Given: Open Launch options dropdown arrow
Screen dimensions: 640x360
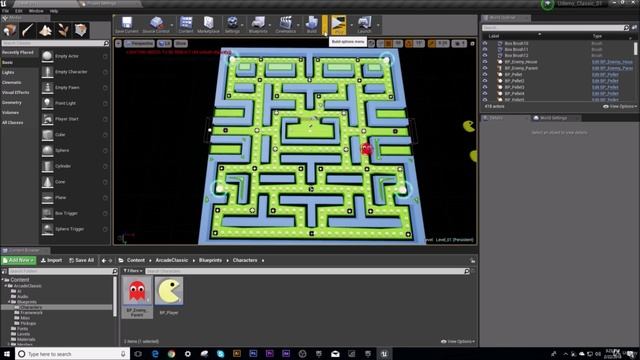Looking at the screenshot, I should [378, 25].
